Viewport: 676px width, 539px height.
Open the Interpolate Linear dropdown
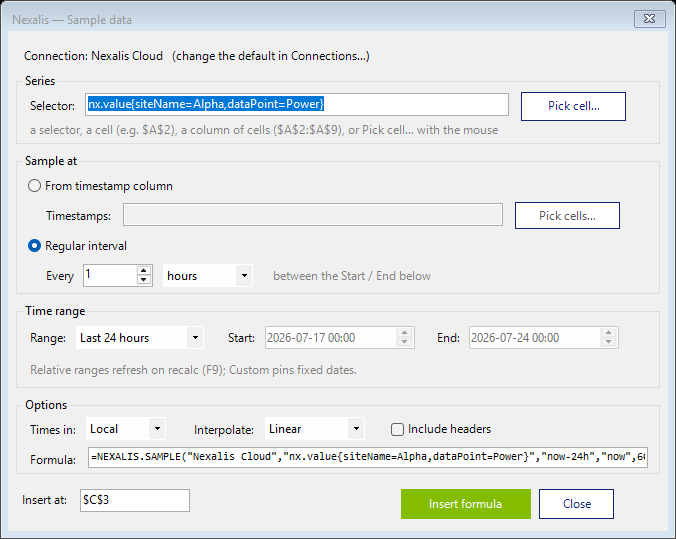(314, 429)
